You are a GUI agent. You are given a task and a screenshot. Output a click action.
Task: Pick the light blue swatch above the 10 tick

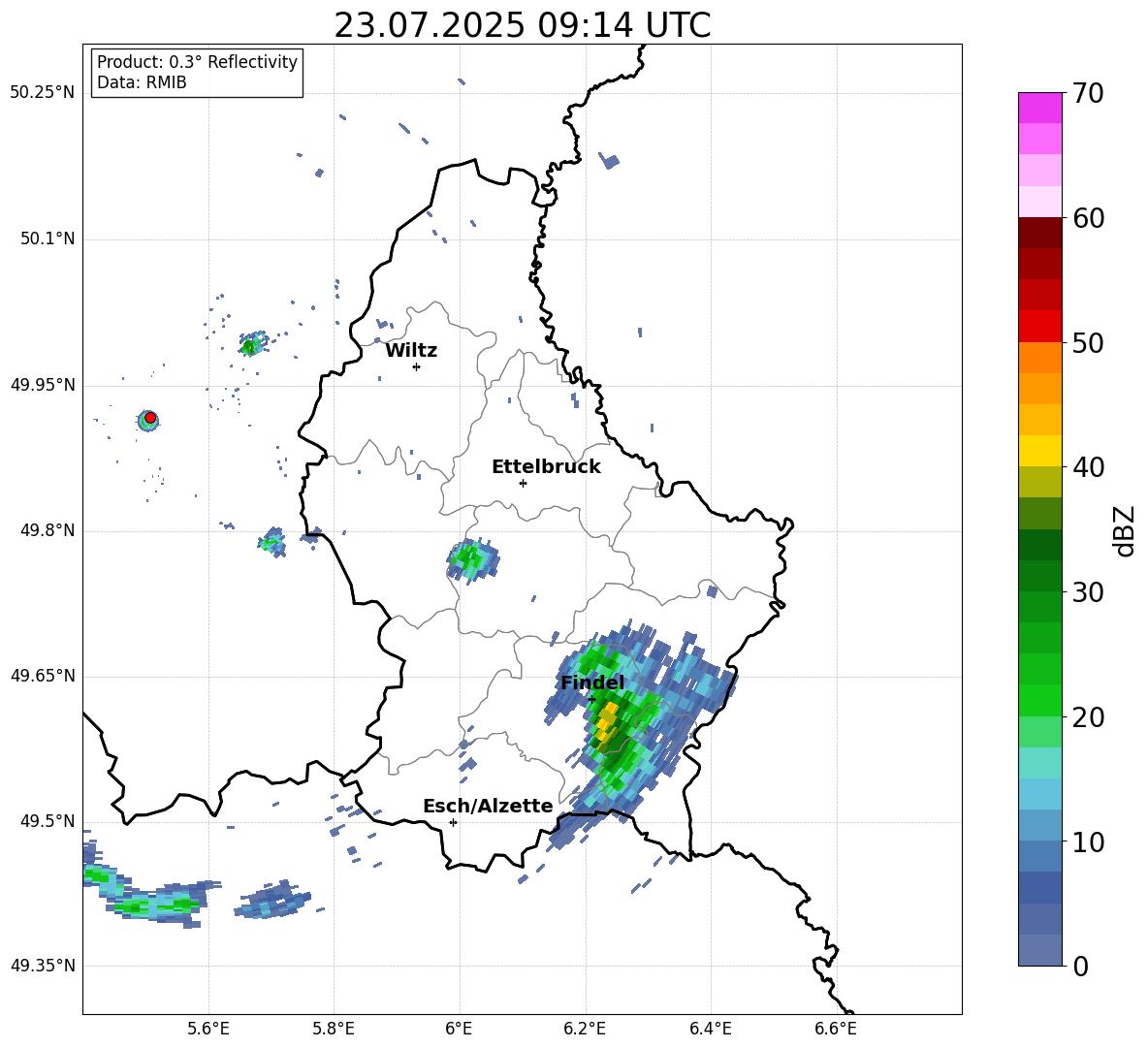pos(1040,826)
